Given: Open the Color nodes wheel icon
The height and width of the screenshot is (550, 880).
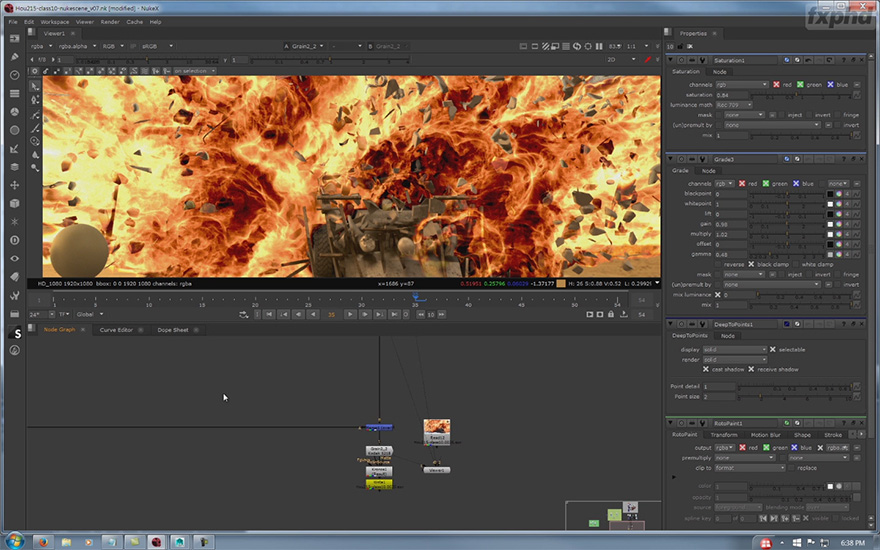Looking at the screenshot, I should click(x=15, y=112).
